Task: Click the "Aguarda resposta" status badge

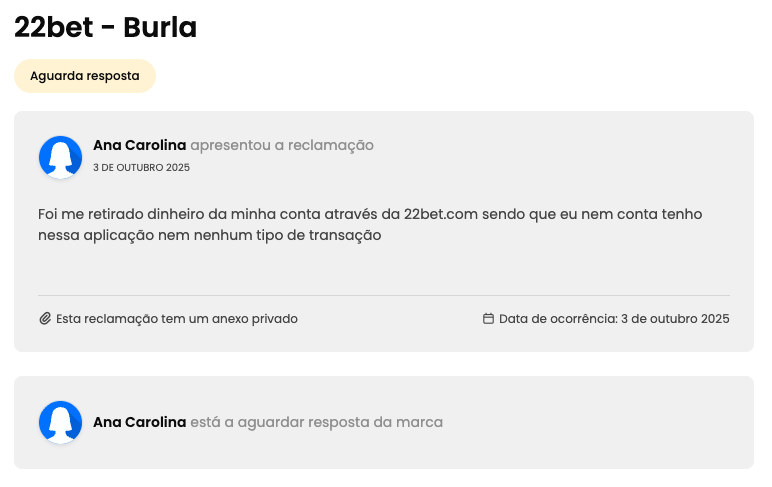Action: pos(85,76)
